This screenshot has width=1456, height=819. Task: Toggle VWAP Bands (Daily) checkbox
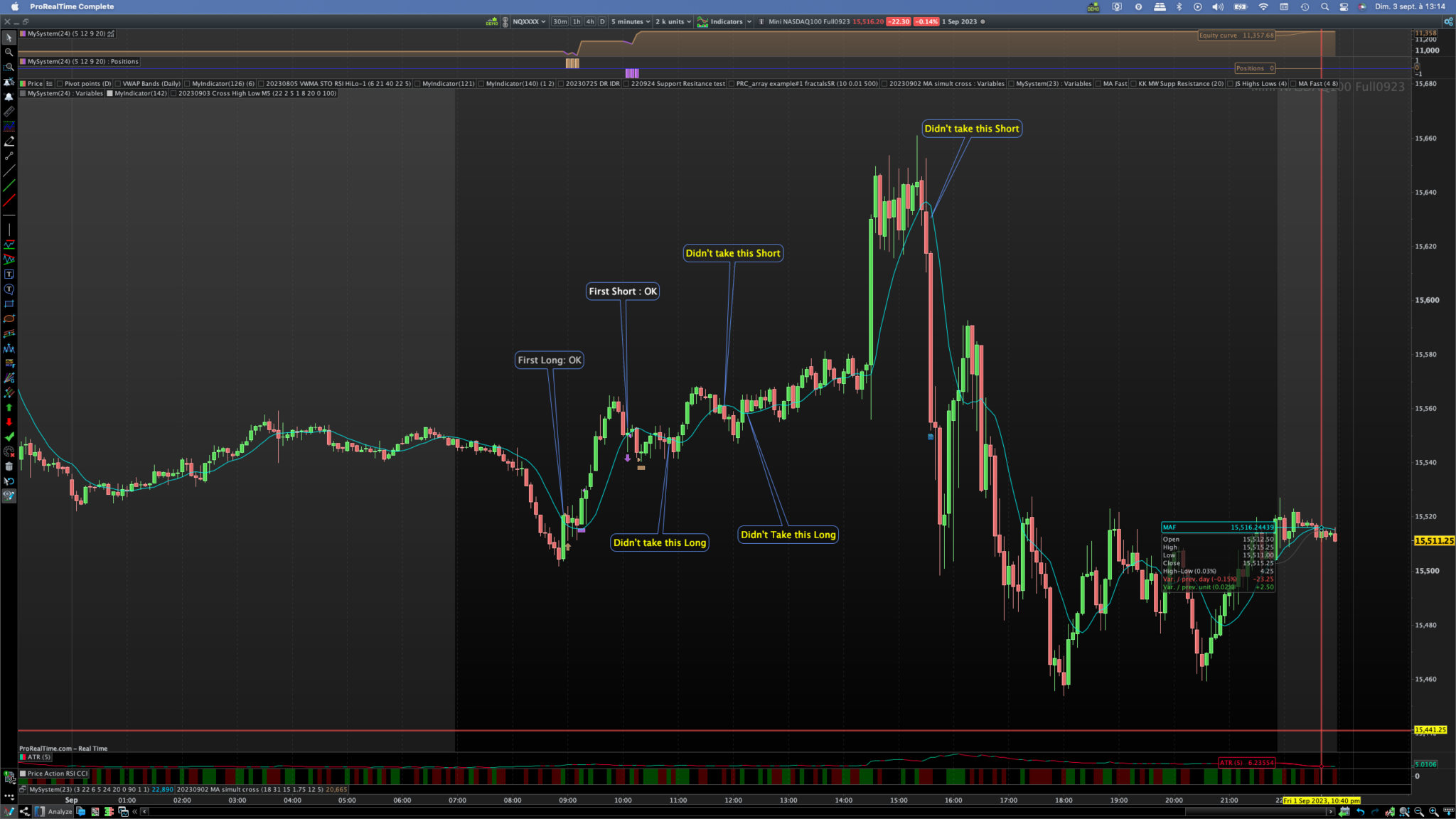coord(118,84)
